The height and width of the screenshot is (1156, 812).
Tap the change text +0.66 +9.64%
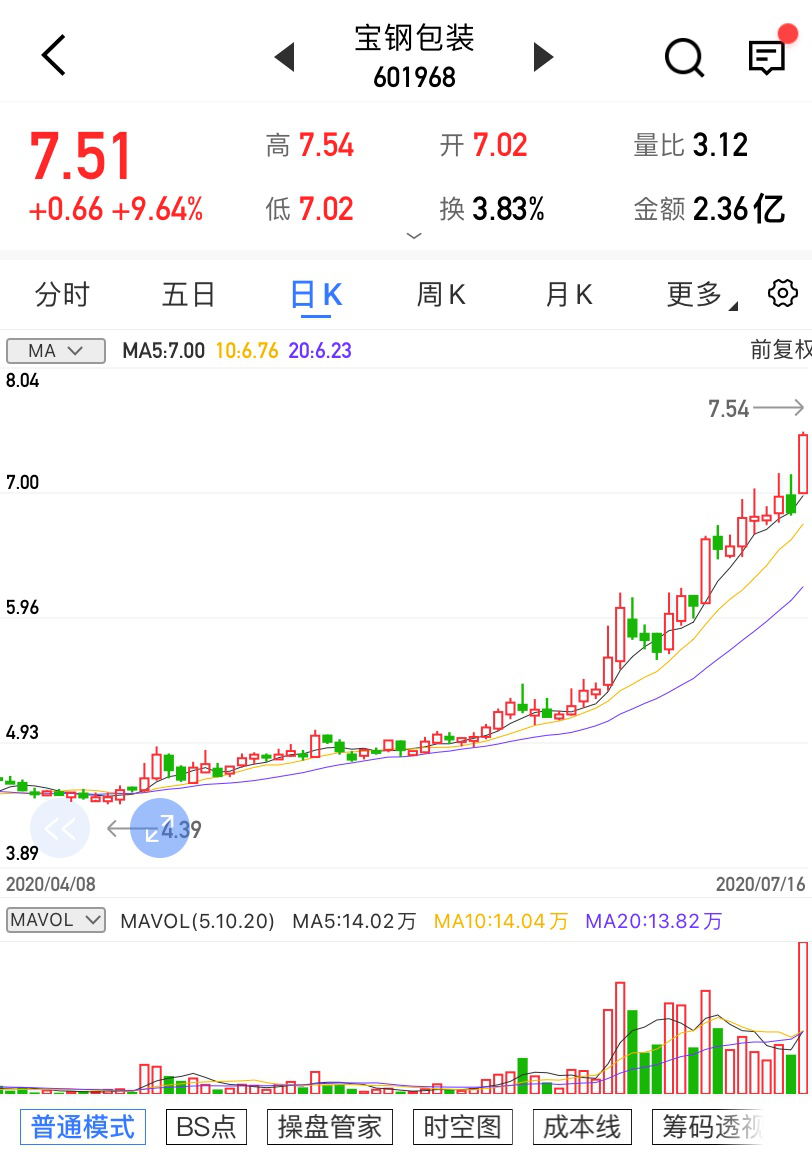116,209
